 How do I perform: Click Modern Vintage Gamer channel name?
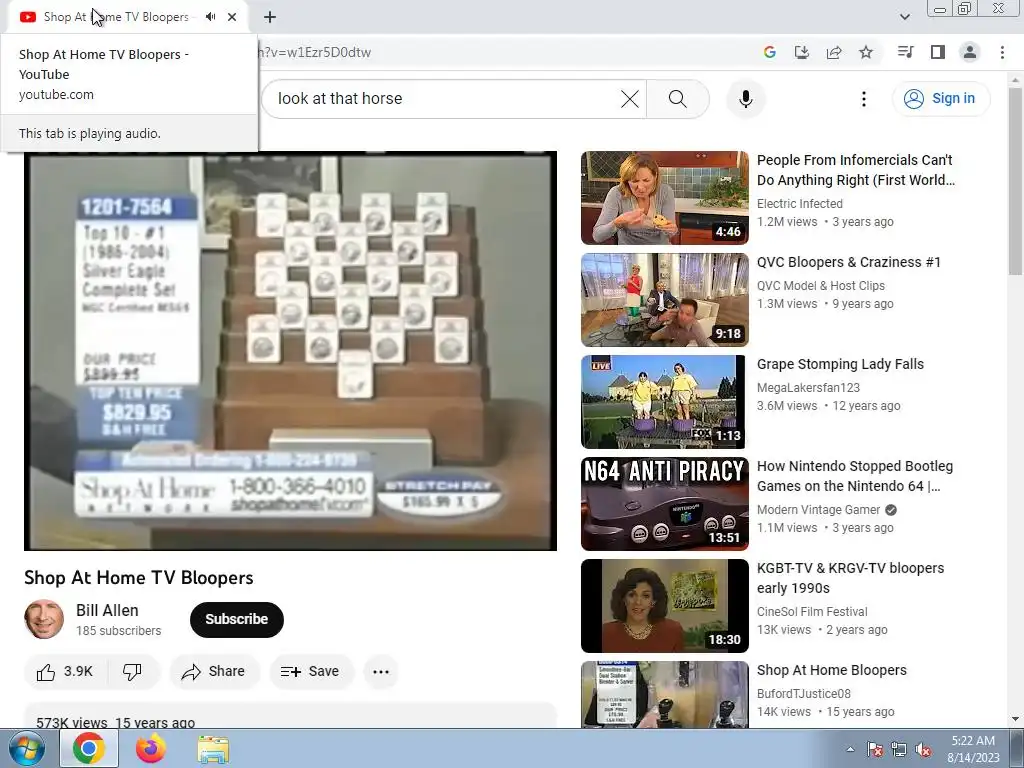tap(818, 510)
